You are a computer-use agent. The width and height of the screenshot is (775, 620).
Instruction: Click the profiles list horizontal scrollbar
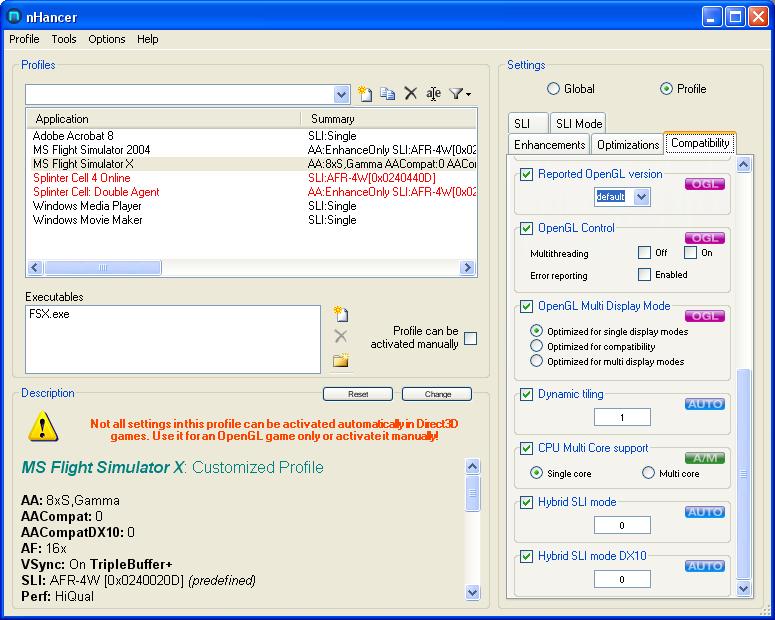pyautogui.click(x=250, y=268)
